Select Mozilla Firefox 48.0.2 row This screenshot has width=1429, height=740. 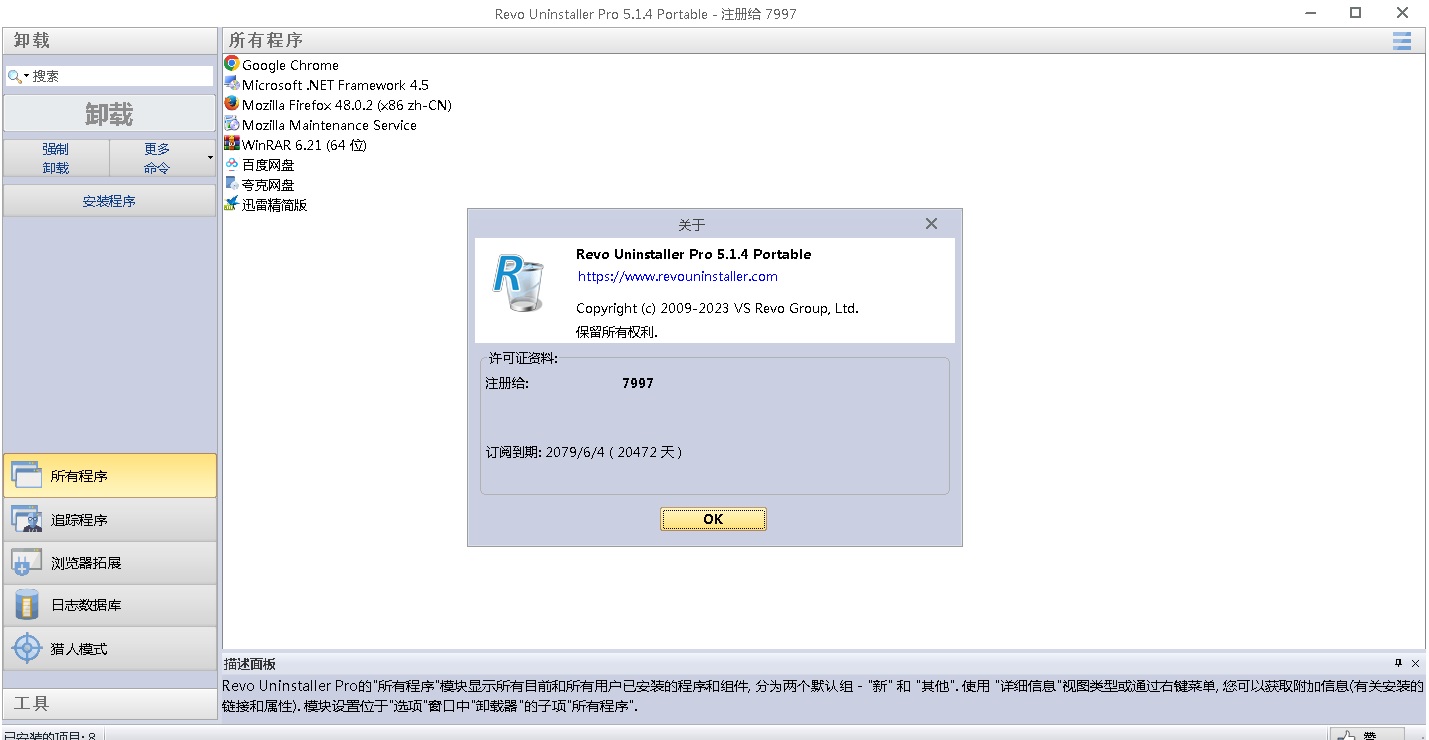click(346, 105)
